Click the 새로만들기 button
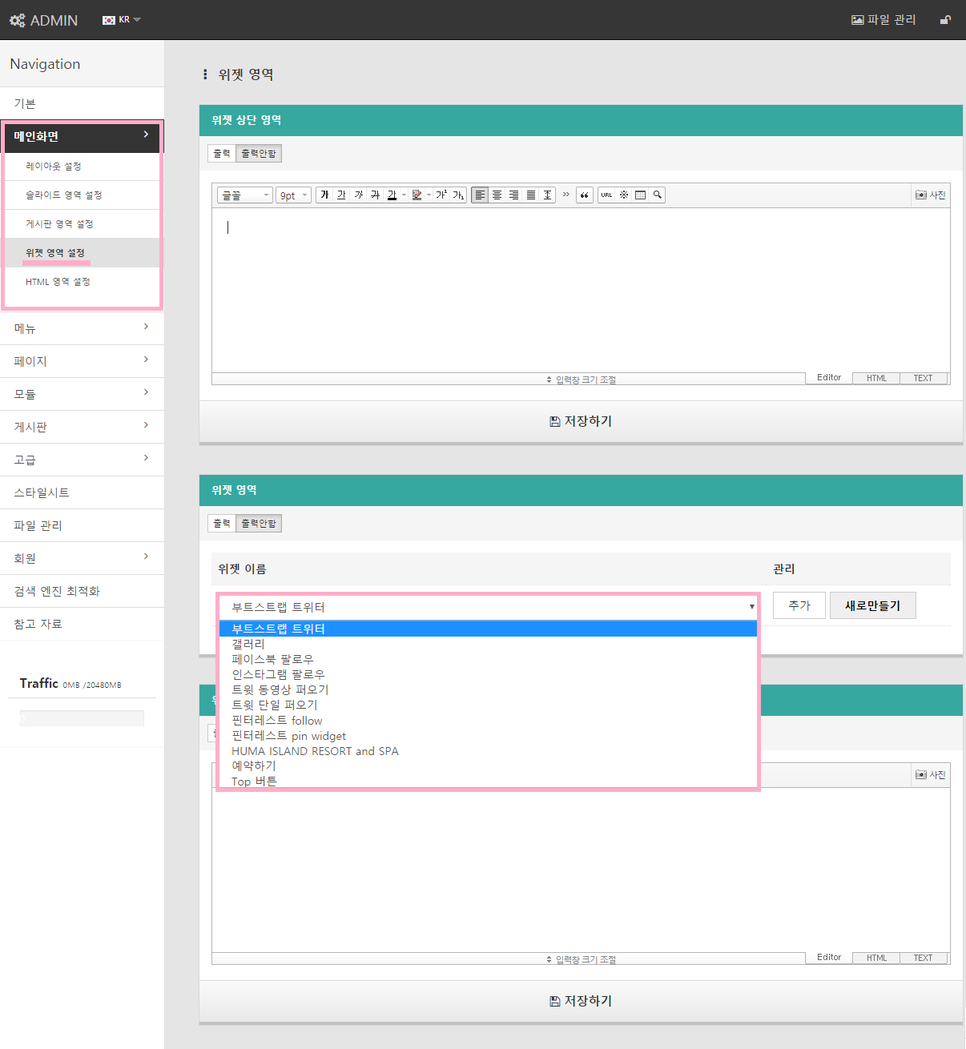The height and width of the screenshot is (1049, 966). [x=872, y=605]
